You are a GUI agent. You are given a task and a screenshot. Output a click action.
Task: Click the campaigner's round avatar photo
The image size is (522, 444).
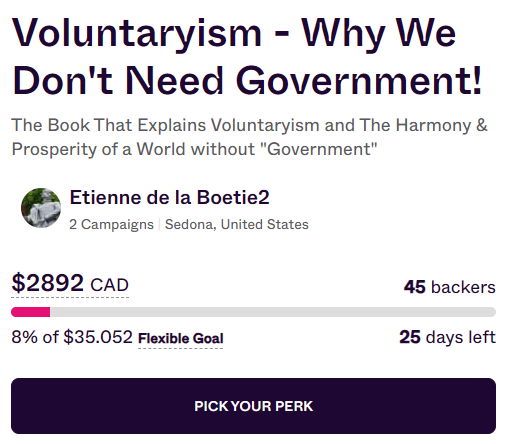(41, 208)
